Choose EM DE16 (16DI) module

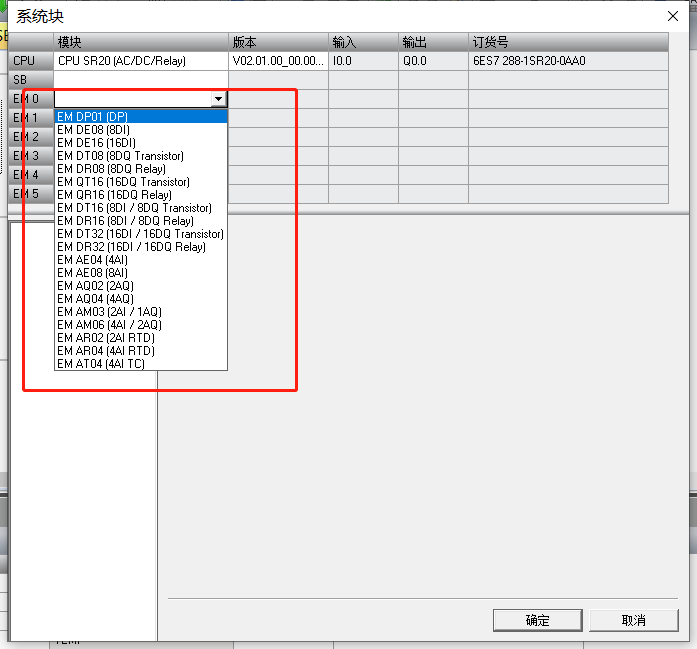click(140, 143)
